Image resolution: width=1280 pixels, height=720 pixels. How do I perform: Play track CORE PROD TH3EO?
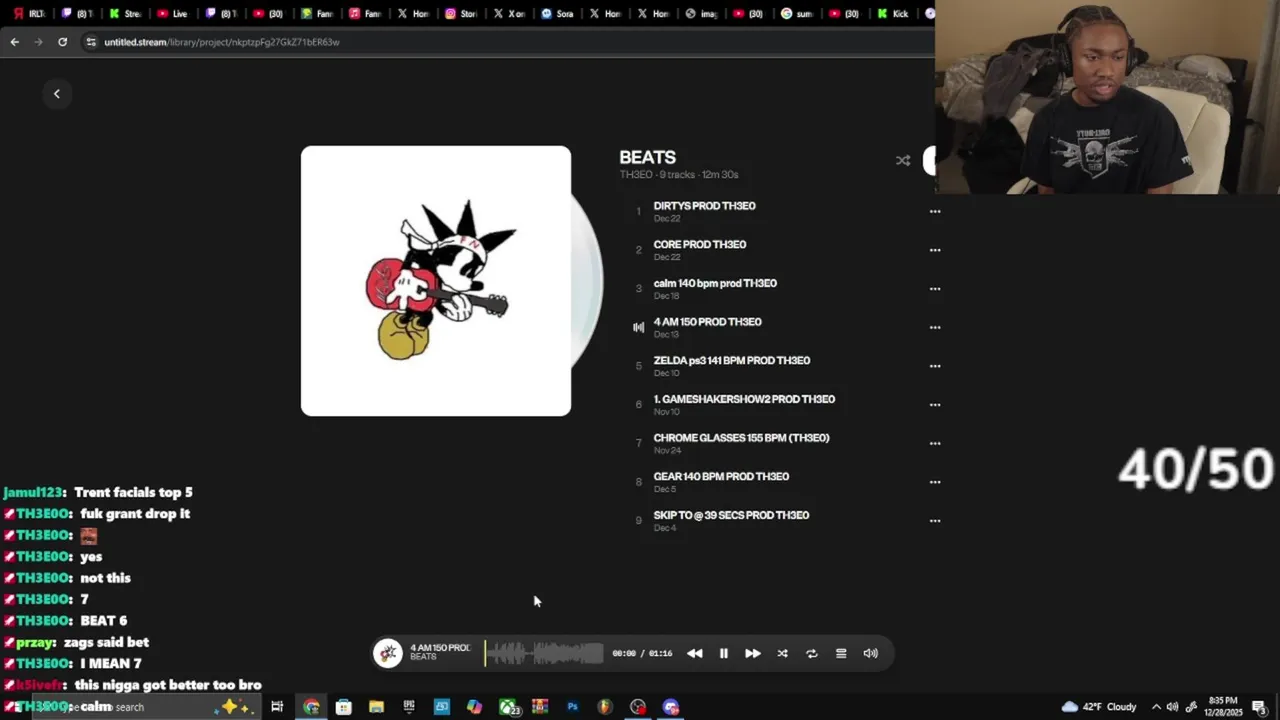pos(700,244)
